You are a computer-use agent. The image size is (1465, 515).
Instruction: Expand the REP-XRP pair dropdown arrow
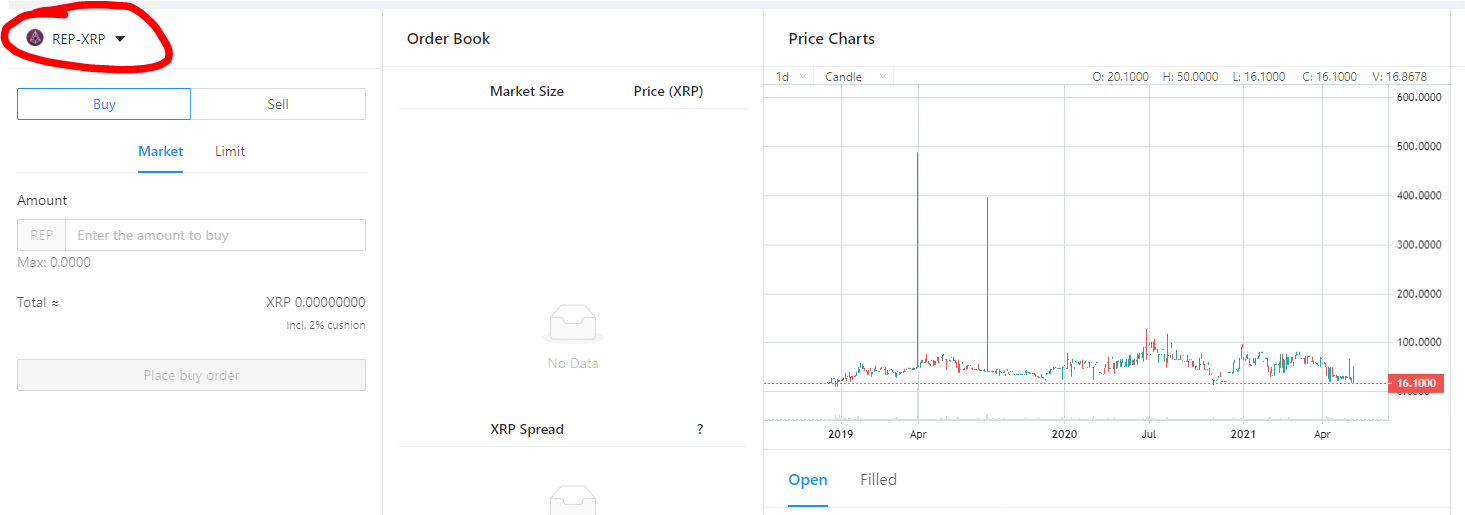click(x=120, y=39)
